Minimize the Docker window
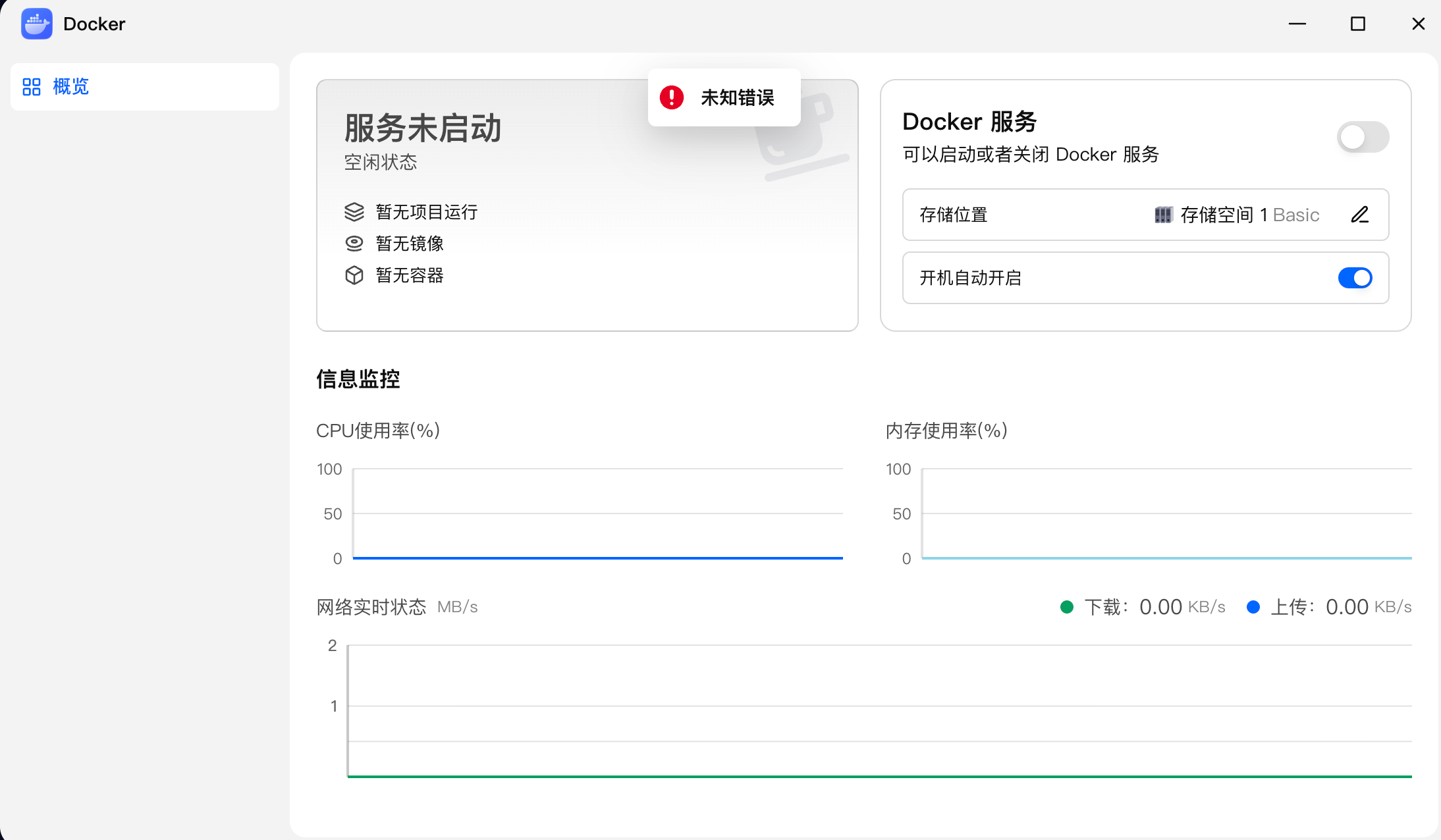This screenshot has height=840, width=1441. tap(1297, 24)
